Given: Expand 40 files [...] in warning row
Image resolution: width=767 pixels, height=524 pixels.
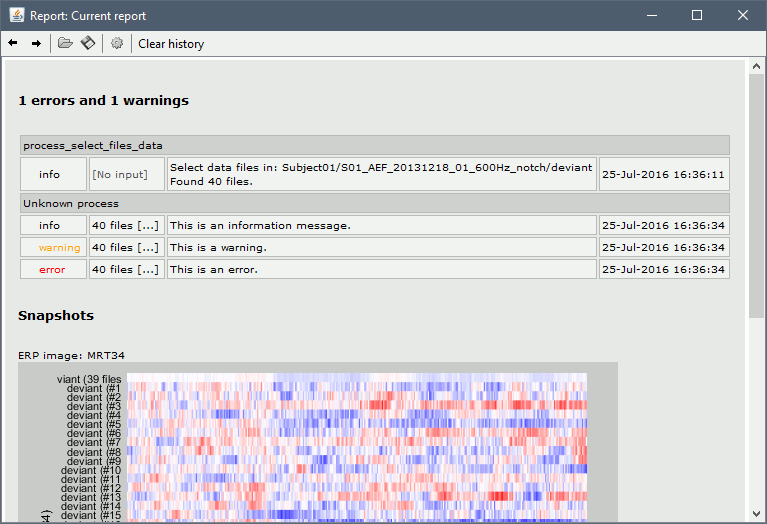Looking at the screenshot, I should [x=126, y=247].
